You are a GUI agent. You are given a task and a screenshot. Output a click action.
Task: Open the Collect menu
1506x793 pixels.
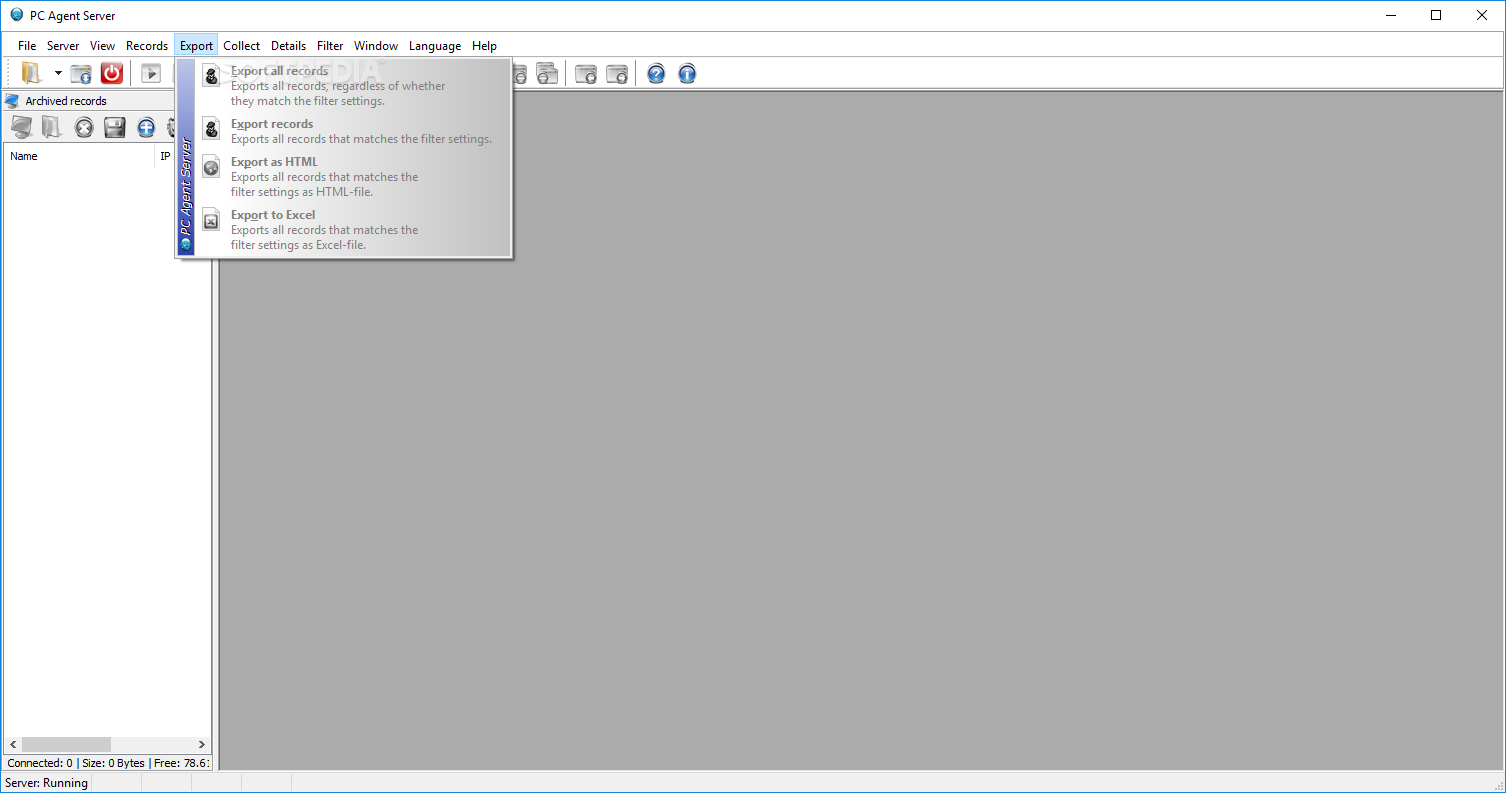[241, 46]
